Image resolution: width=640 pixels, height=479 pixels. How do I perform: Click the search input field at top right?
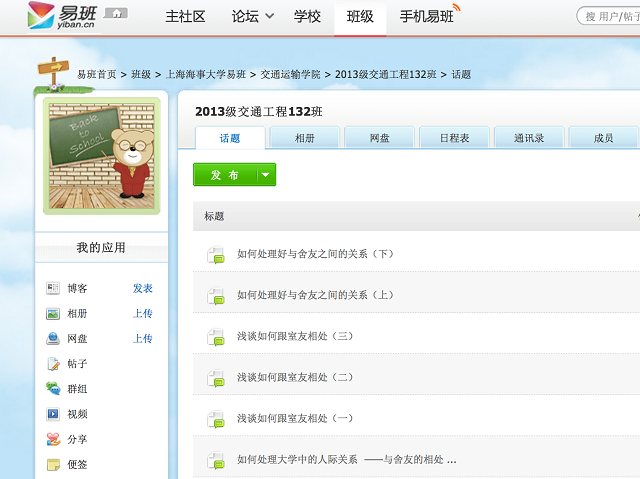click(x=610, y=16)
